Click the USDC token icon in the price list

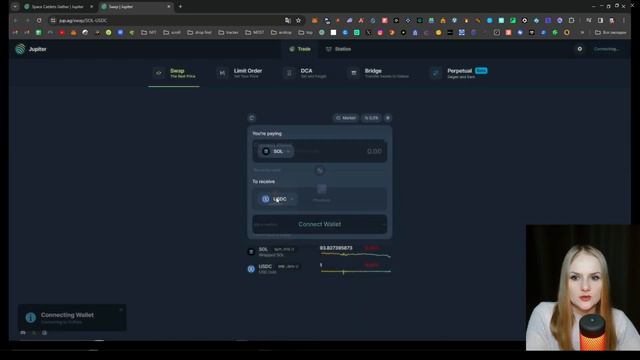(251, 269)
